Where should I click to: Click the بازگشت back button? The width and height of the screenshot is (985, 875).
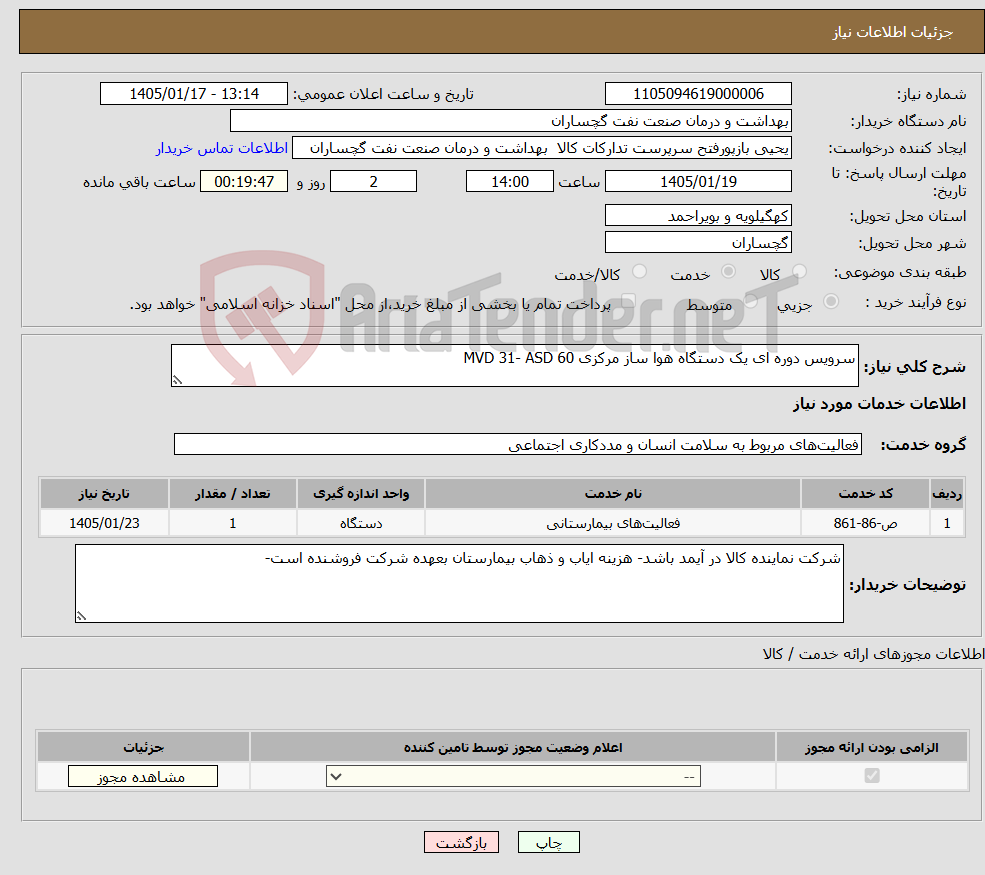[461, 842]
